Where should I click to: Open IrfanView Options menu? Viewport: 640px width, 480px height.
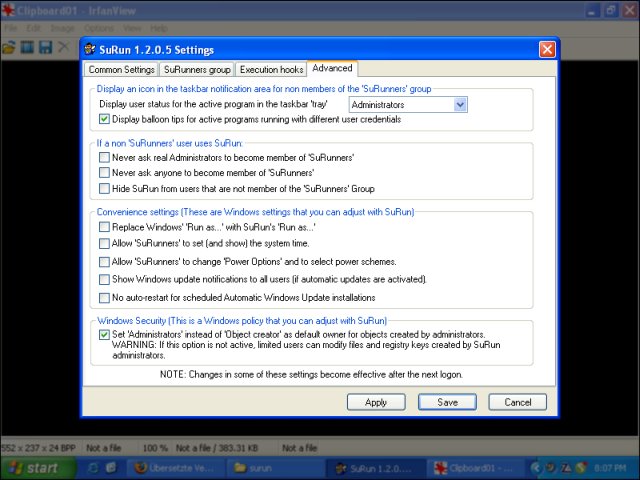[99, 28]
